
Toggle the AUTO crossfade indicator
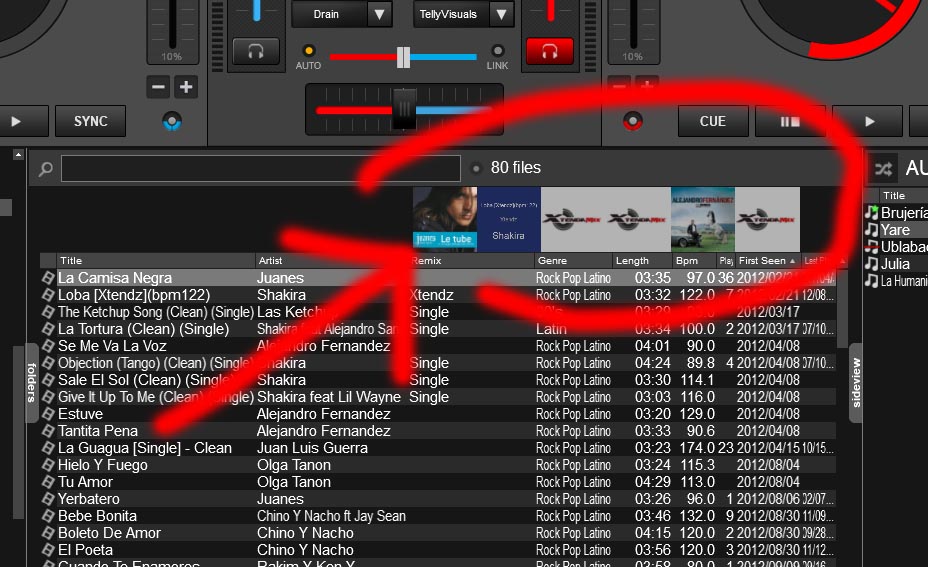coord(308,51)
